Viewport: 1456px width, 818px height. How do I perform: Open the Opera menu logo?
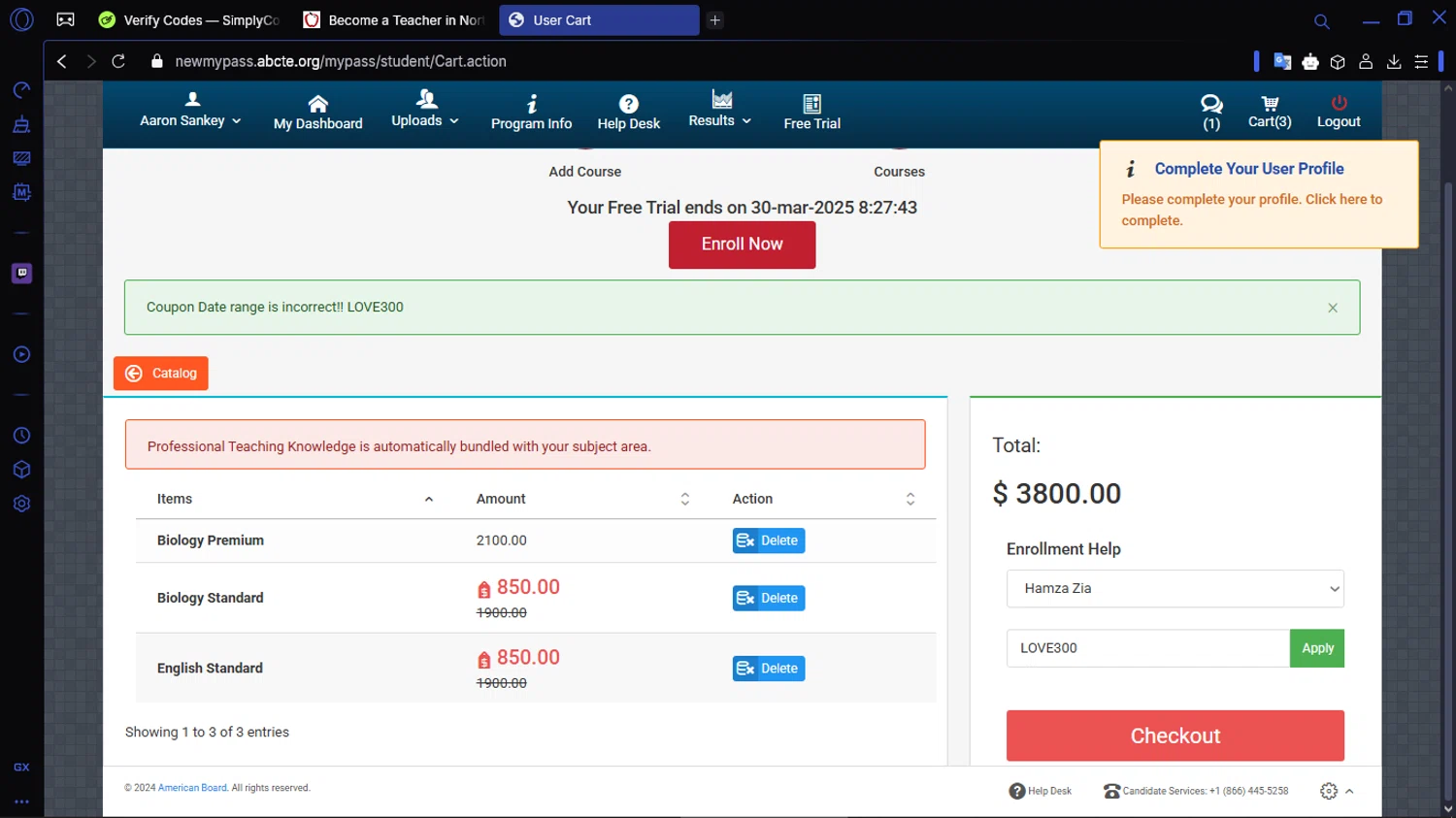click(x=21, y=19)
